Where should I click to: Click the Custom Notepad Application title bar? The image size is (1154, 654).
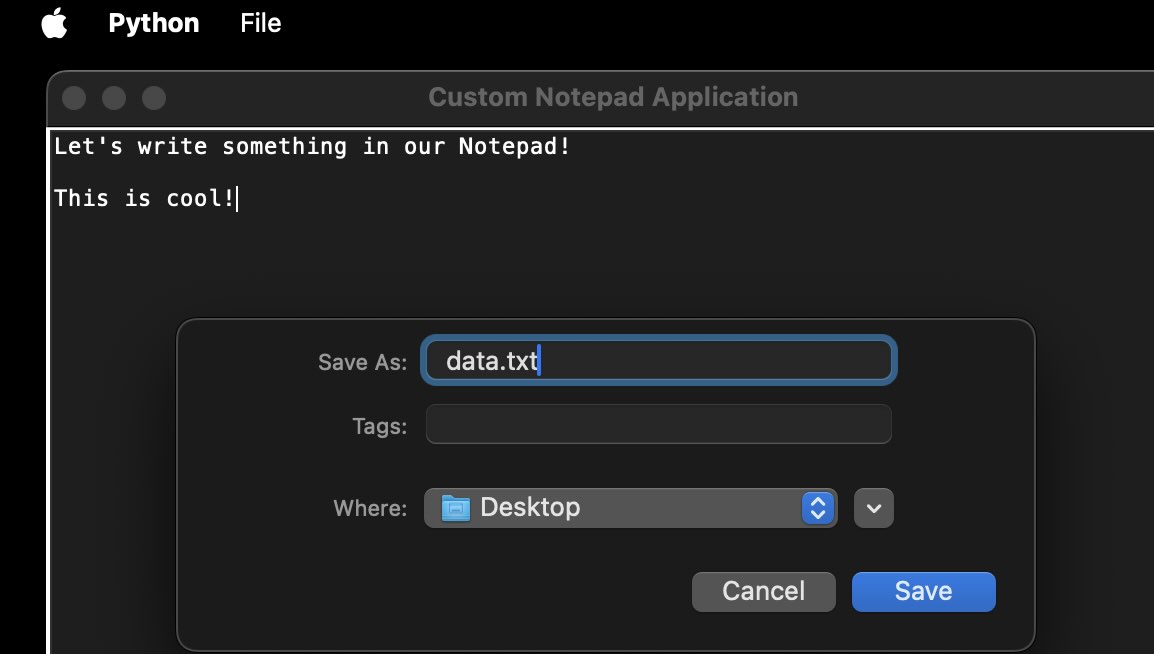click(x=612, y=98)
